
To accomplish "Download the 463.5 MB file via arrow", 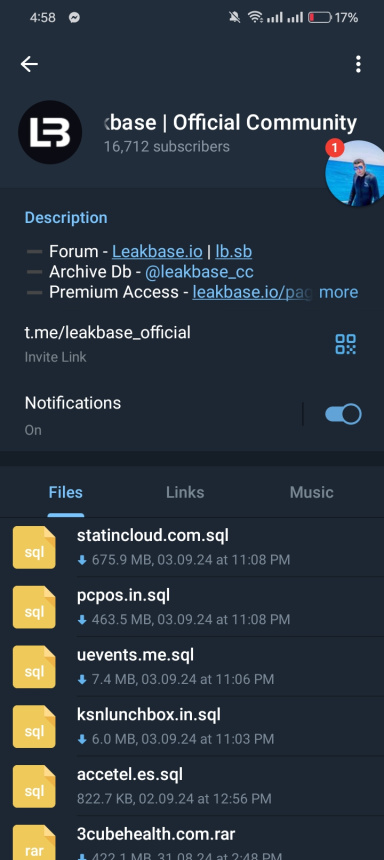I will (x=82, y=620).
